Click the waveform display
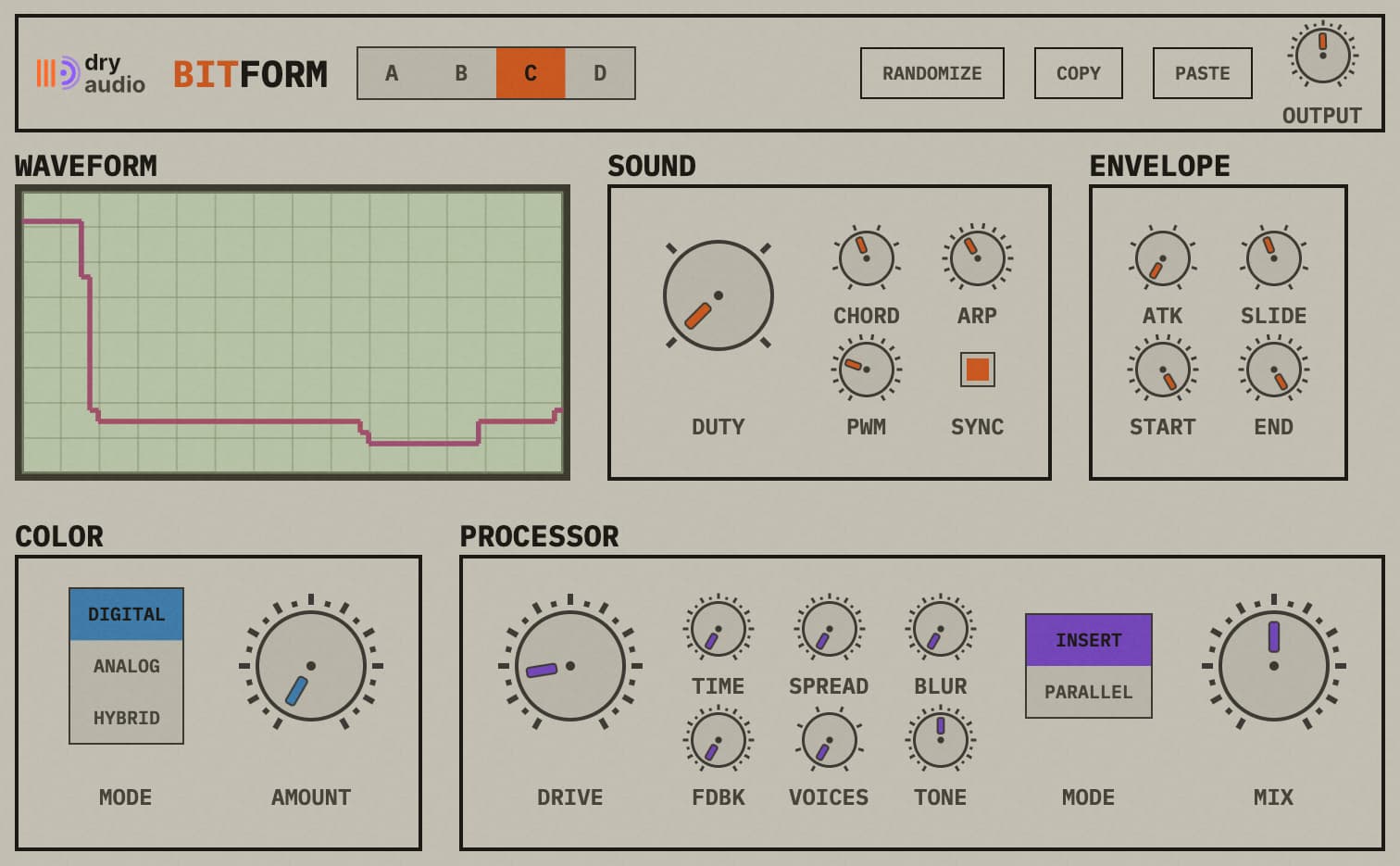Screen dimensions: 1400x866 [293, 333]
